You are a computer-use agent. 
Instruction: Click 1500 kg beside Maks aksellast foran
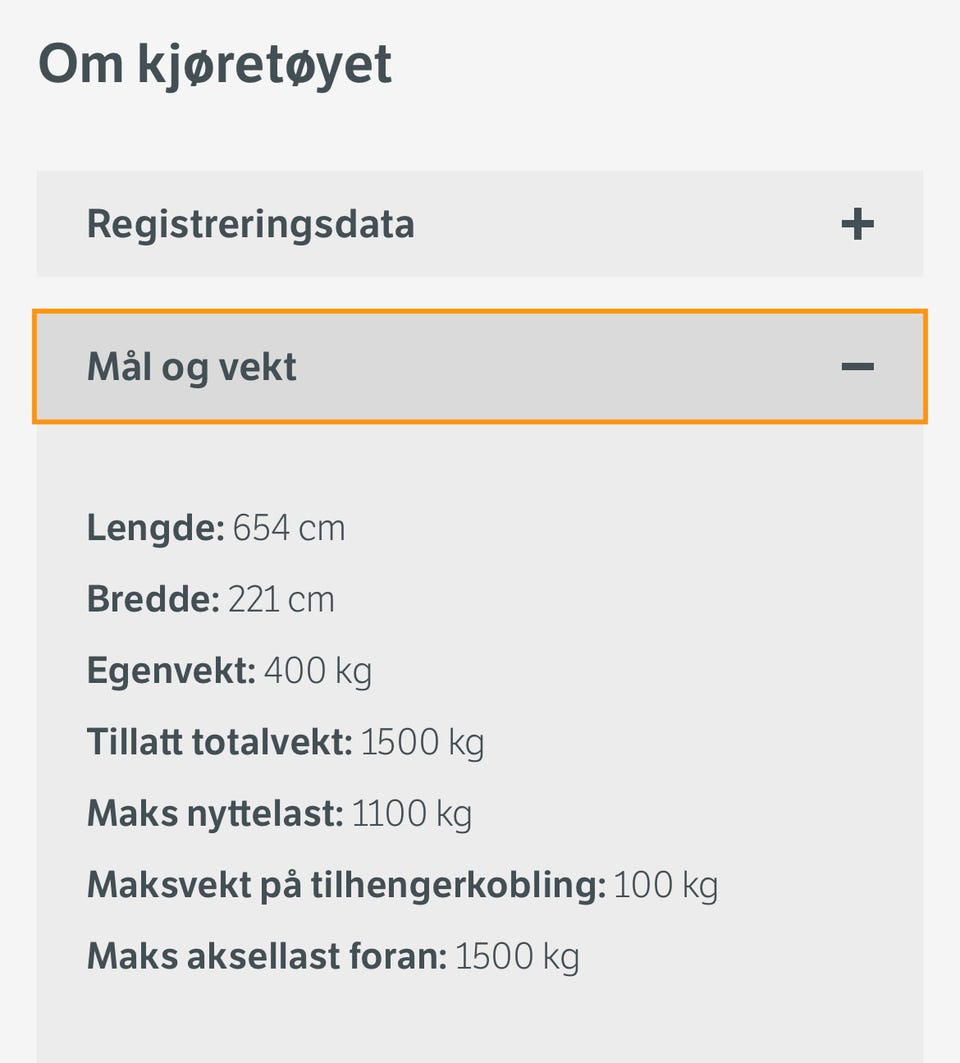click(517, 957)
